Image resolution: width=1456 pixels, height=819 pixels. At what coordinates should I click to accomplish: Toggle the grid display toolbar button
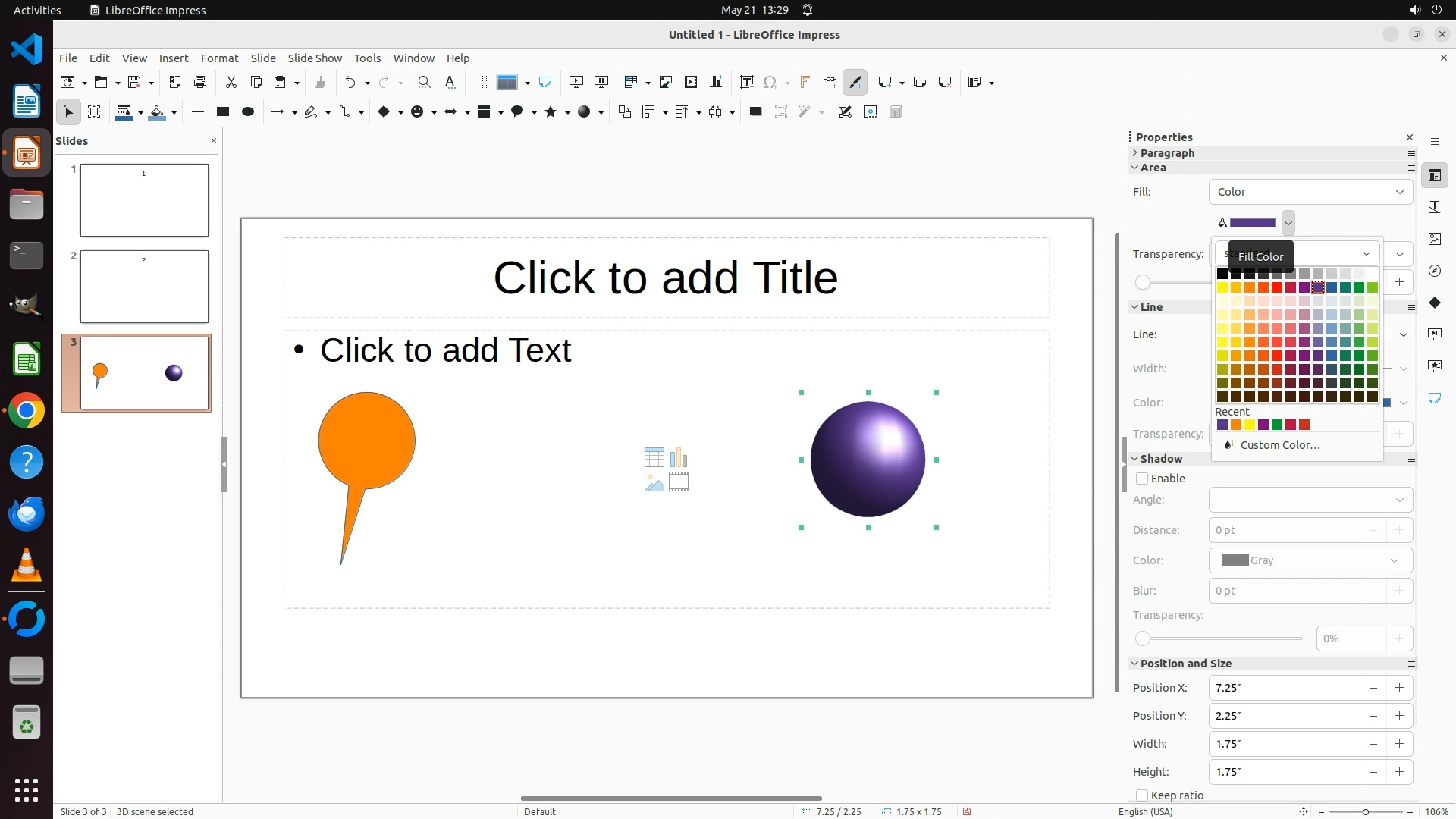[x=480, y=83]
